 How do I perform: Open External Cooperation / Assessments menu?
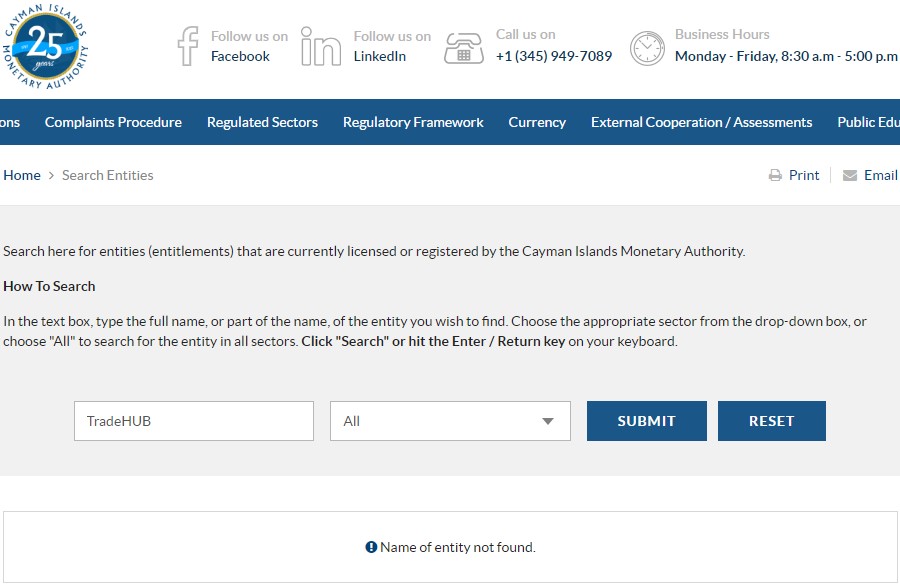701,122
